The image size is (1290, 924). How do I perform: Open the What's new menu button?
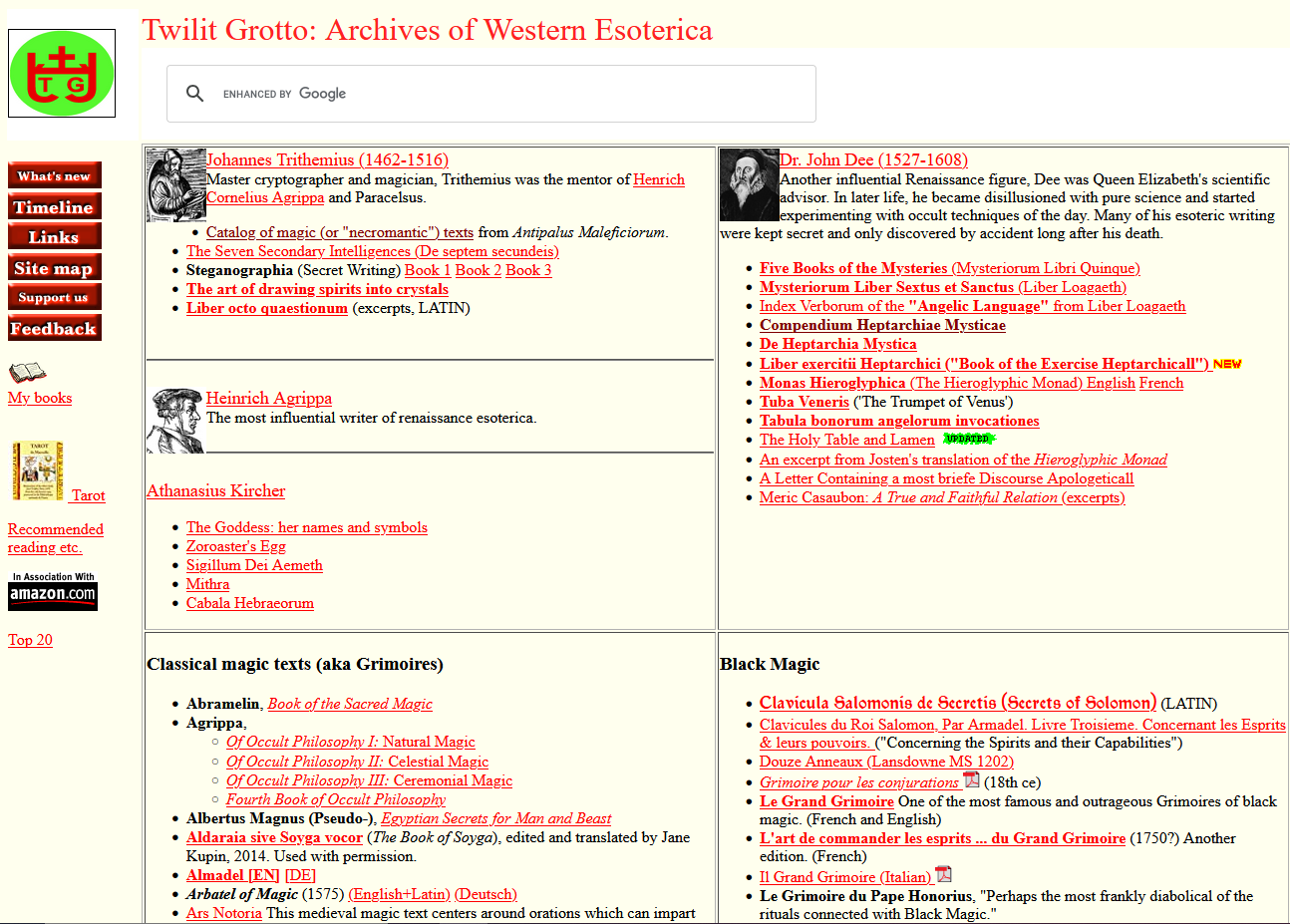point(55,175)
